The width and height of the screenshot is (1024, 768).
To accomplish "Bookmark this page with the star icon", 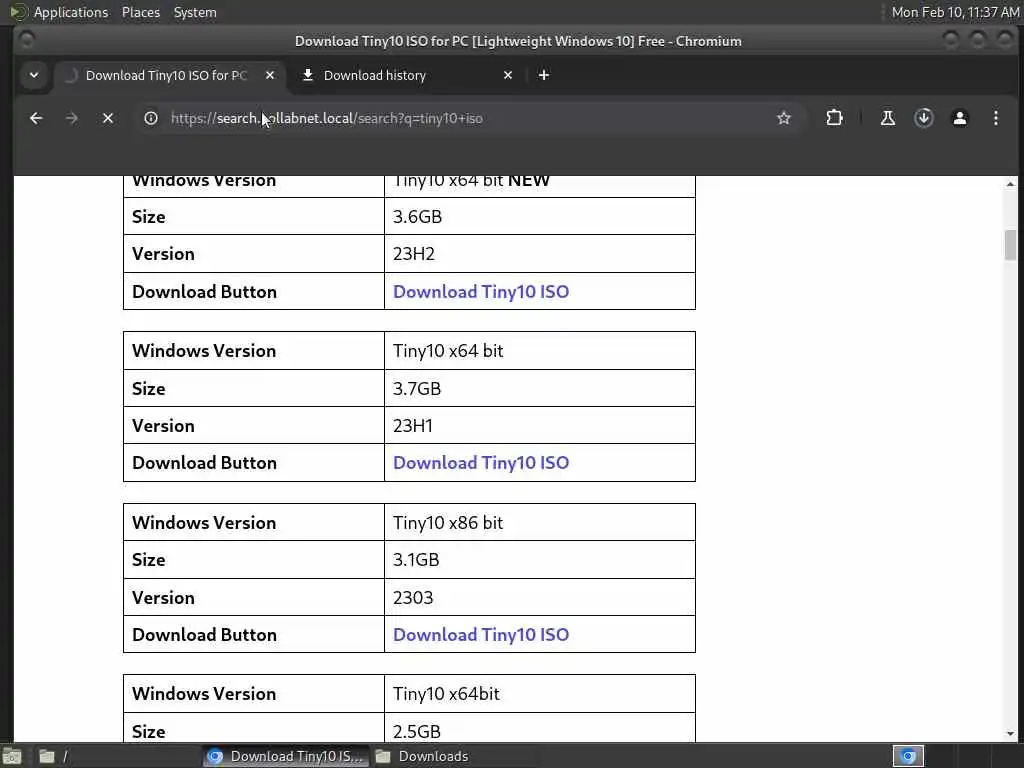I will 784,118.
